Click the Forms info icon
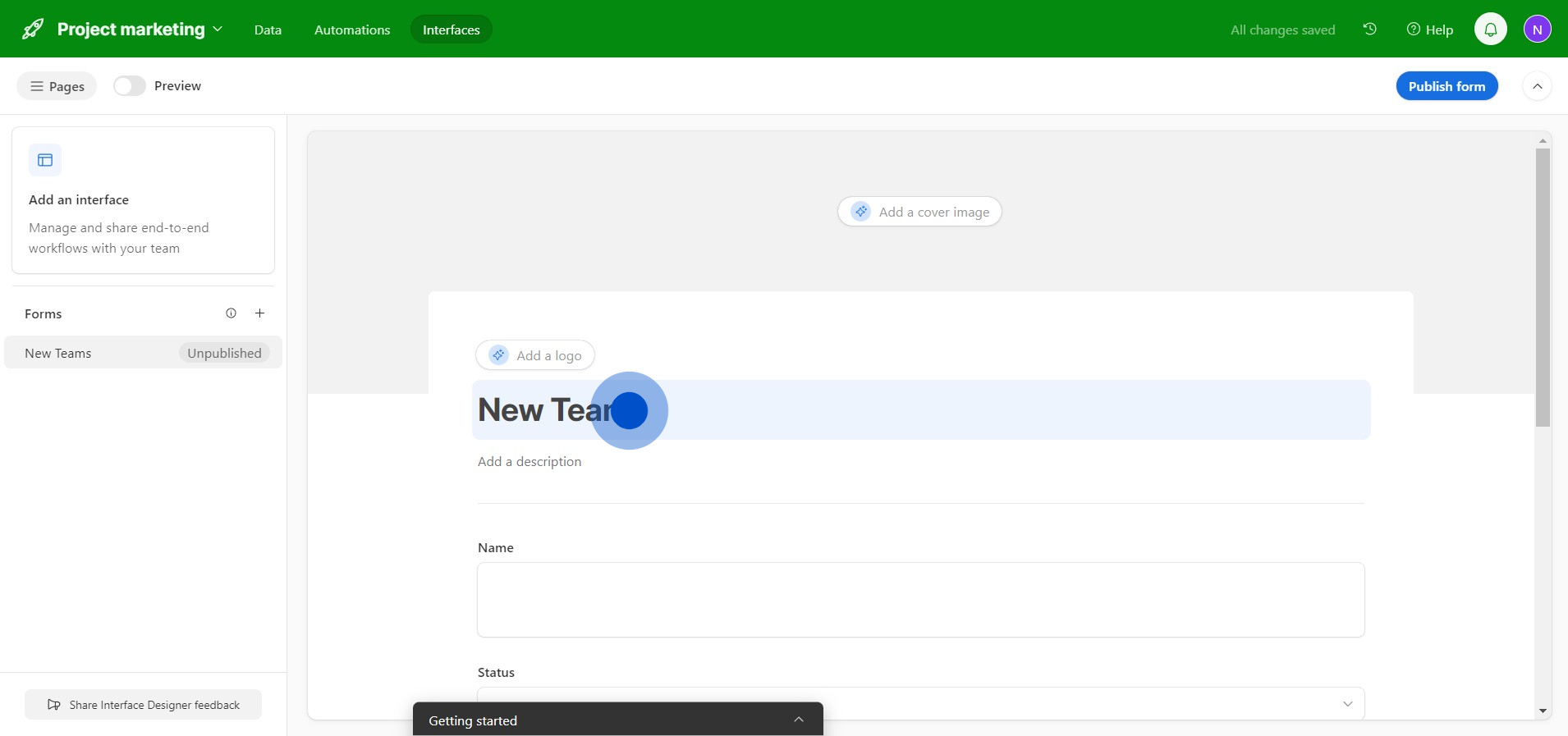The width and height of the screenshot is (1568, 736). [232, 313]
